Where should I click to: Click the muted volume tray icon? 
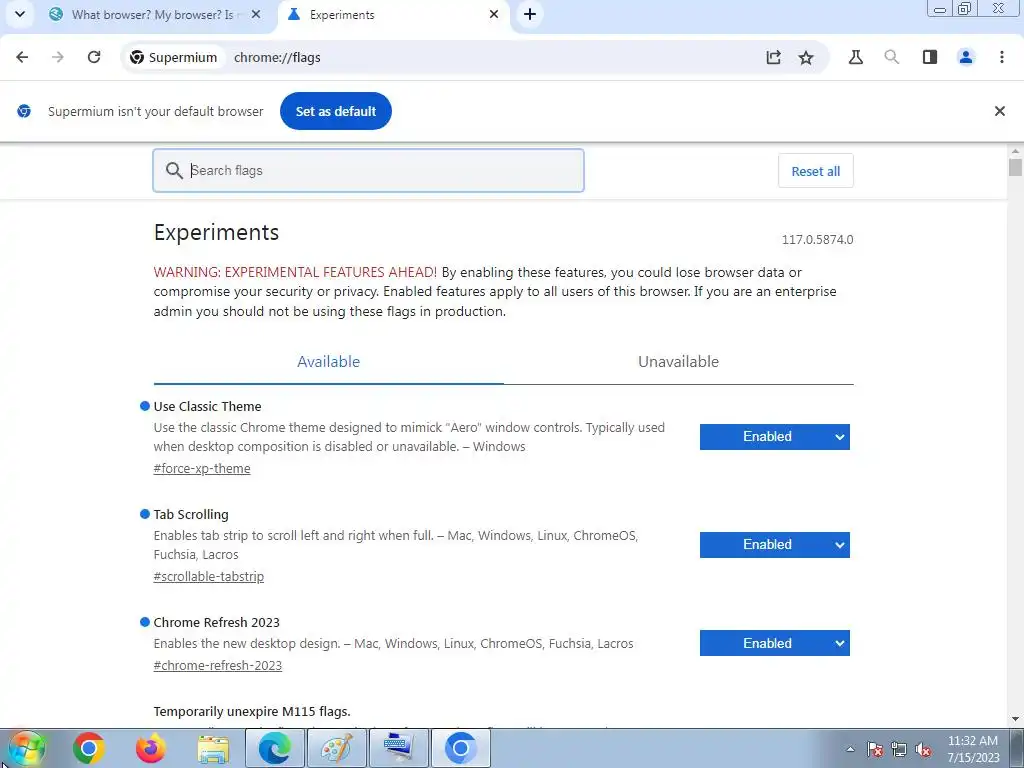pyautogui.click(x=923, y=749)
